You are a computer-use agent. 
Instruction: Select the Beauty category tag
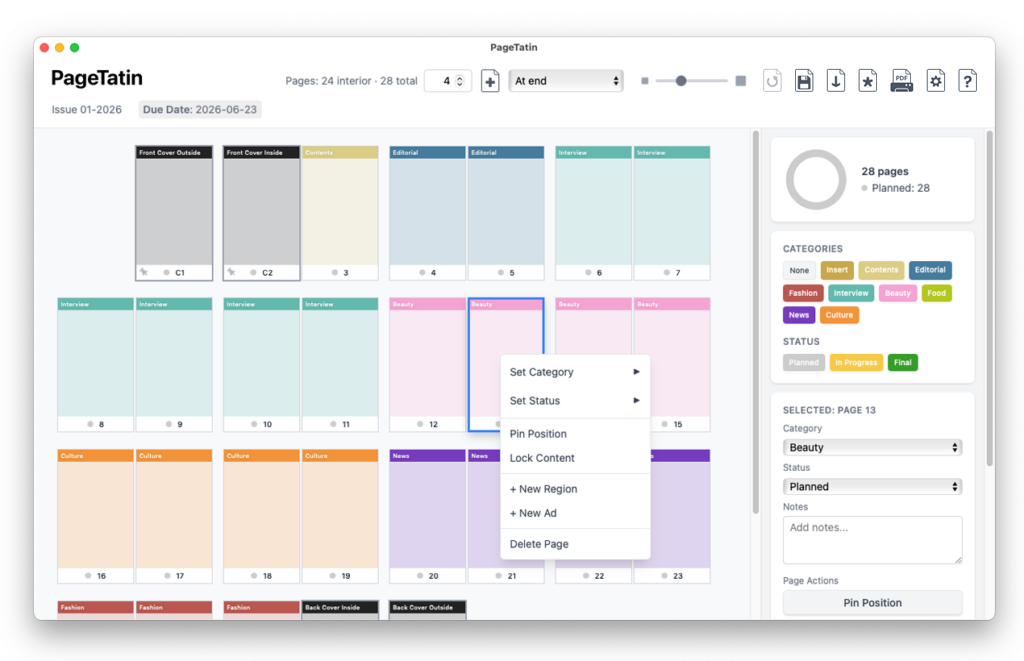897,293
